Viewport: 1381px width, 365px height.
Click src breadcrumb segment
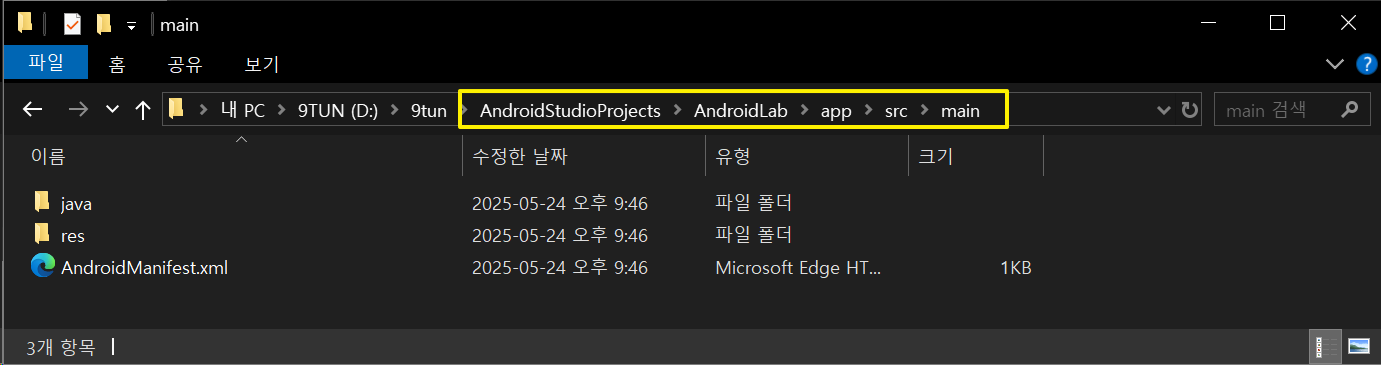[x=897, y=110]
